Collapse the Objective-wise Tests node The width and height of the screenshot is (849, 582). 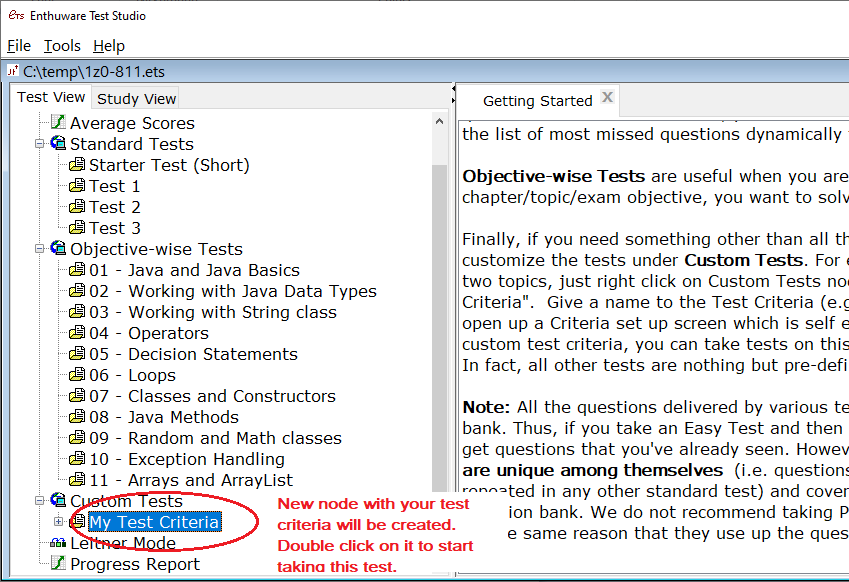(x=40, y=249)
